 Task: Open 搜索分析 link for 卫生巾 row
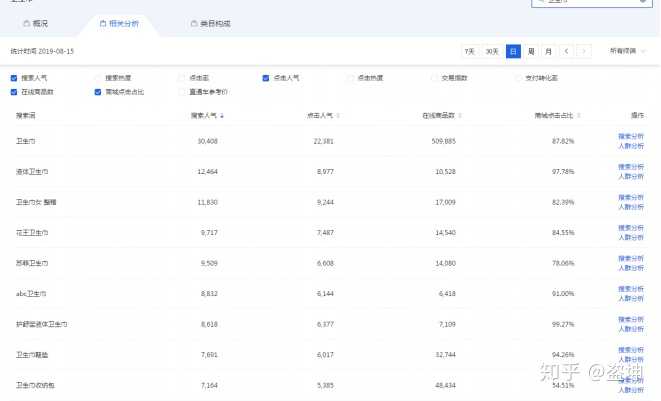tap(631, 136)
